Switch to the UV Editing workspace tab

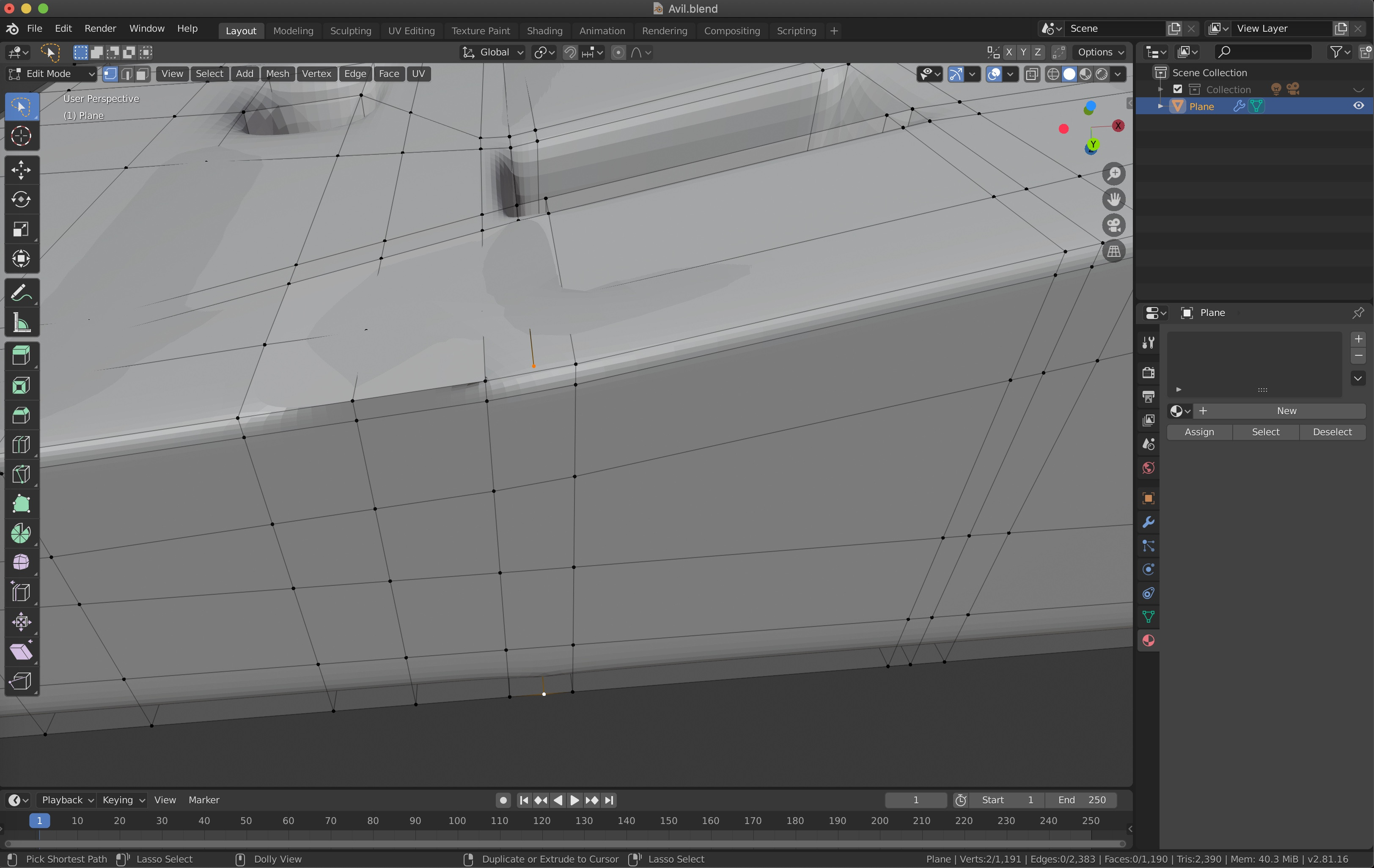click(x=411, y=31)
